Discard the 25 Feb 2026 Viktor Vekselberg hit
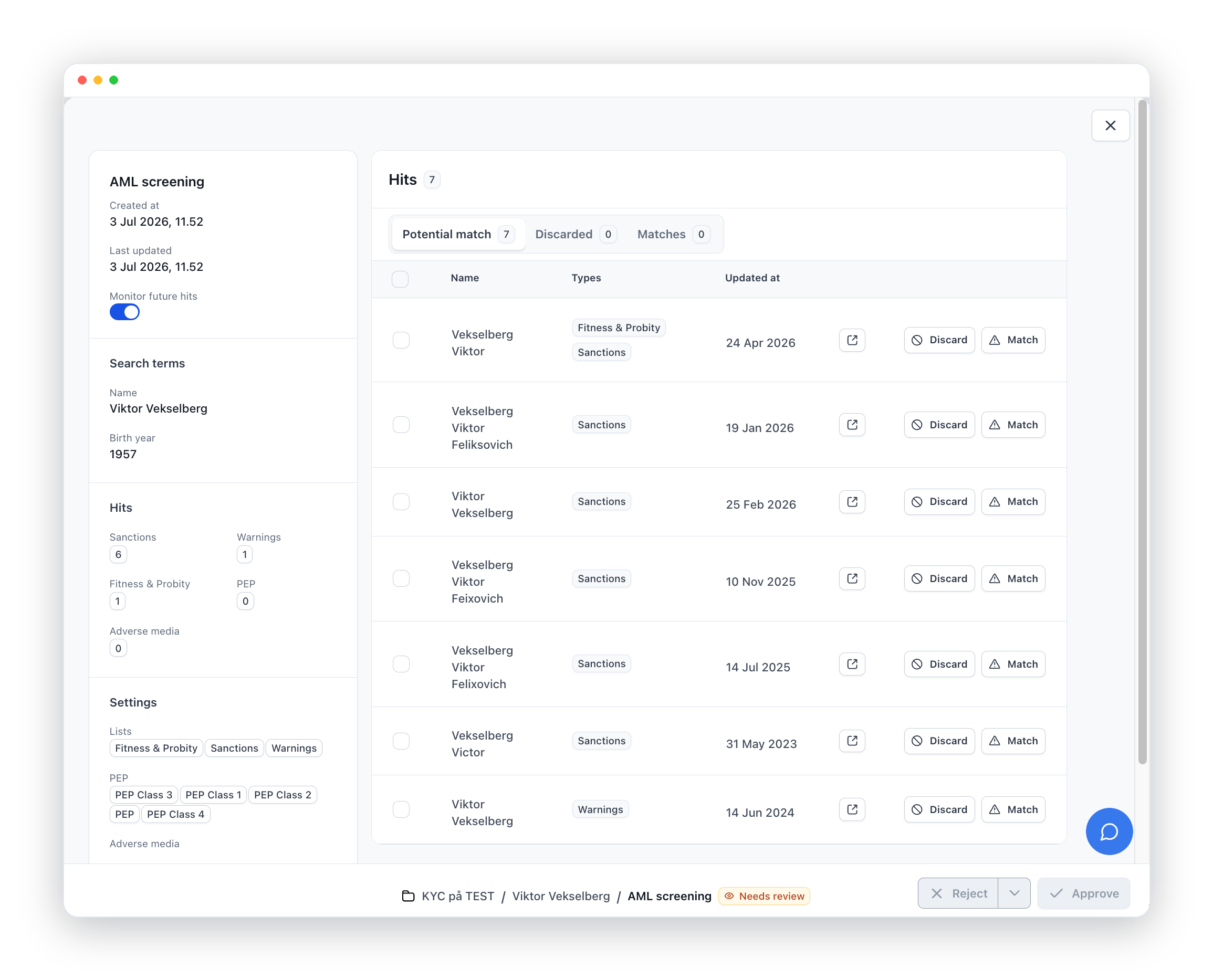1213x980 pixels. click(938, 501)
